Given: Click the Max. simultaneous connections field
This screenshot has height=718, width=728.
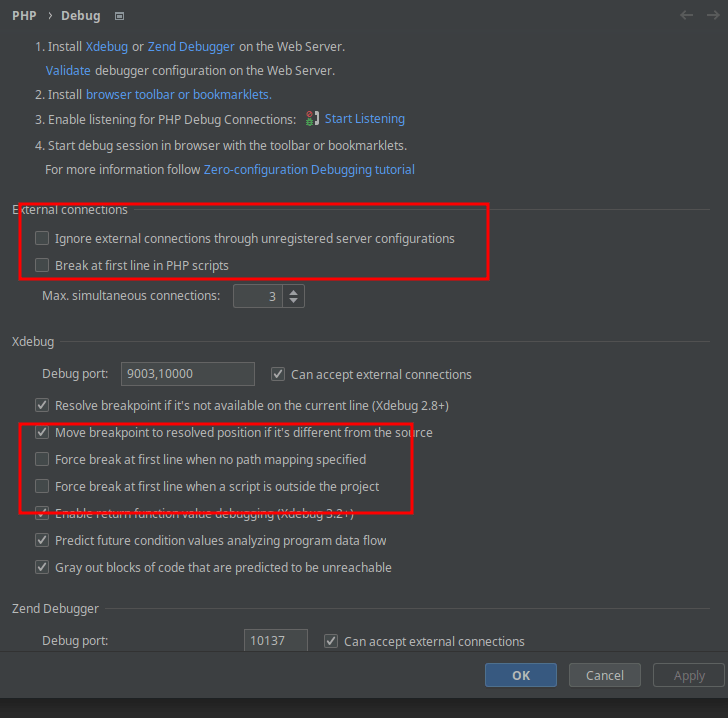Looking at the screenshot, I should [258, 296].
